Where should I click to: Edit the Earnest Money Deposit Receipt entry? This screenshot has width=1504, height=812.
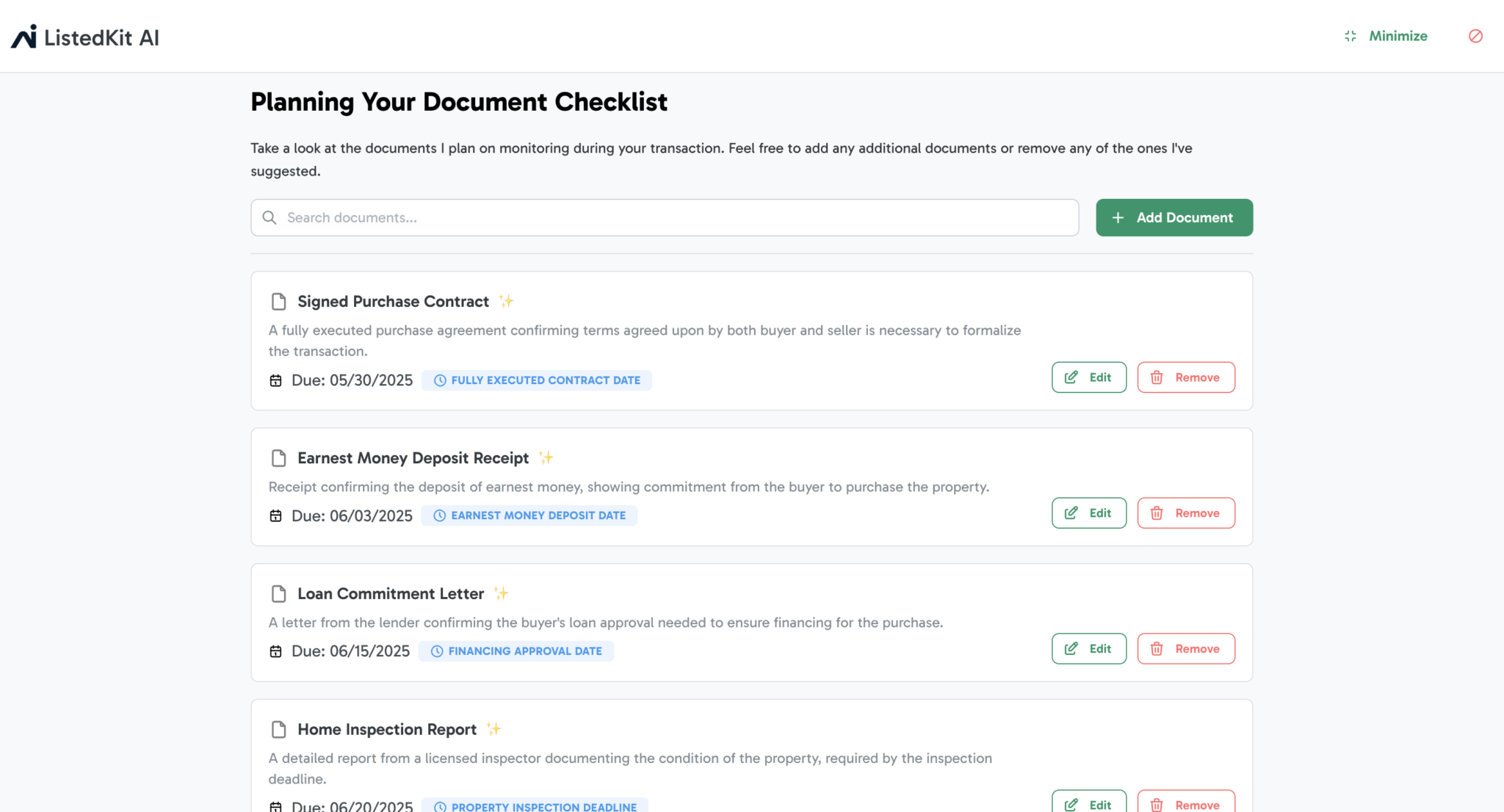tap(1088, 513)
